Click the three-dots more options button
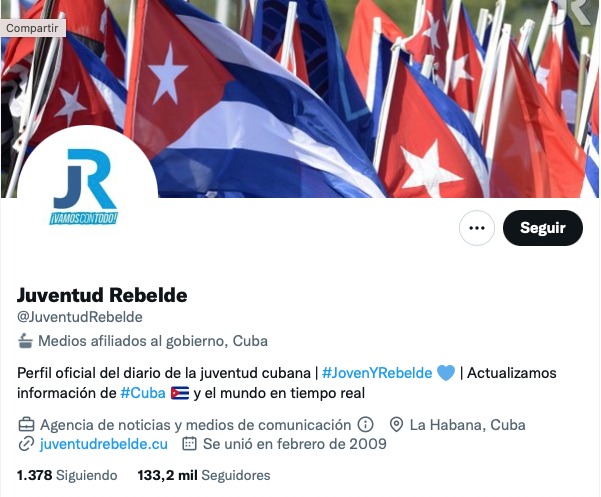The height and width of the screenshot is (497, 601). [x=476, y=228]
